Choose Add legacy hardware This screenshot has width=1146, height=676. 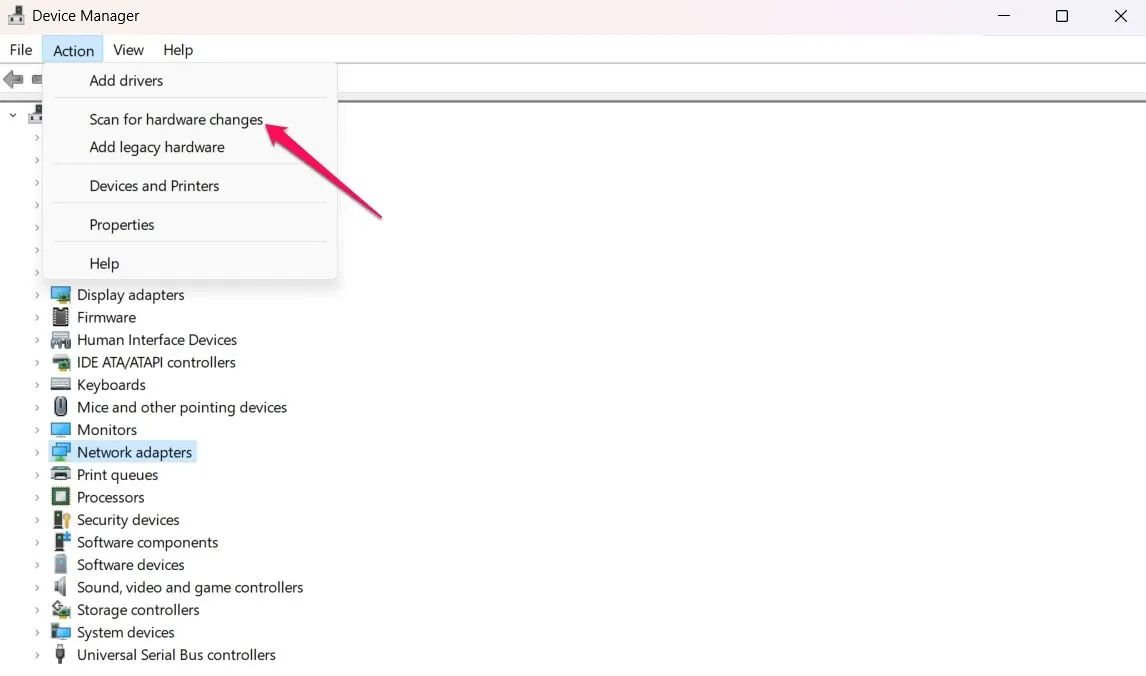190,147
